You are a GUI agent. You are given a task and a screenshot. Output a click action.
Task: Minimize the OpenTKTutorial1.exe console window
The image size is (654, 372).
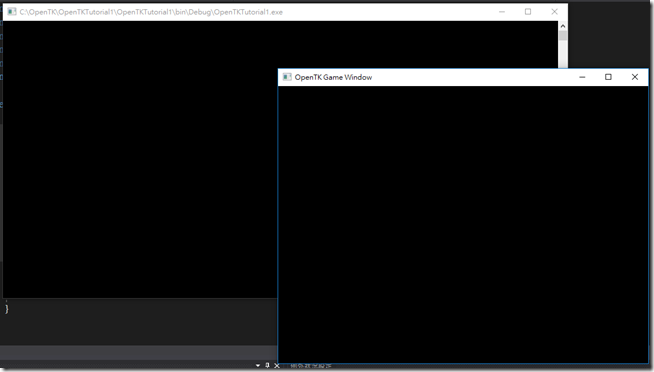502,12
